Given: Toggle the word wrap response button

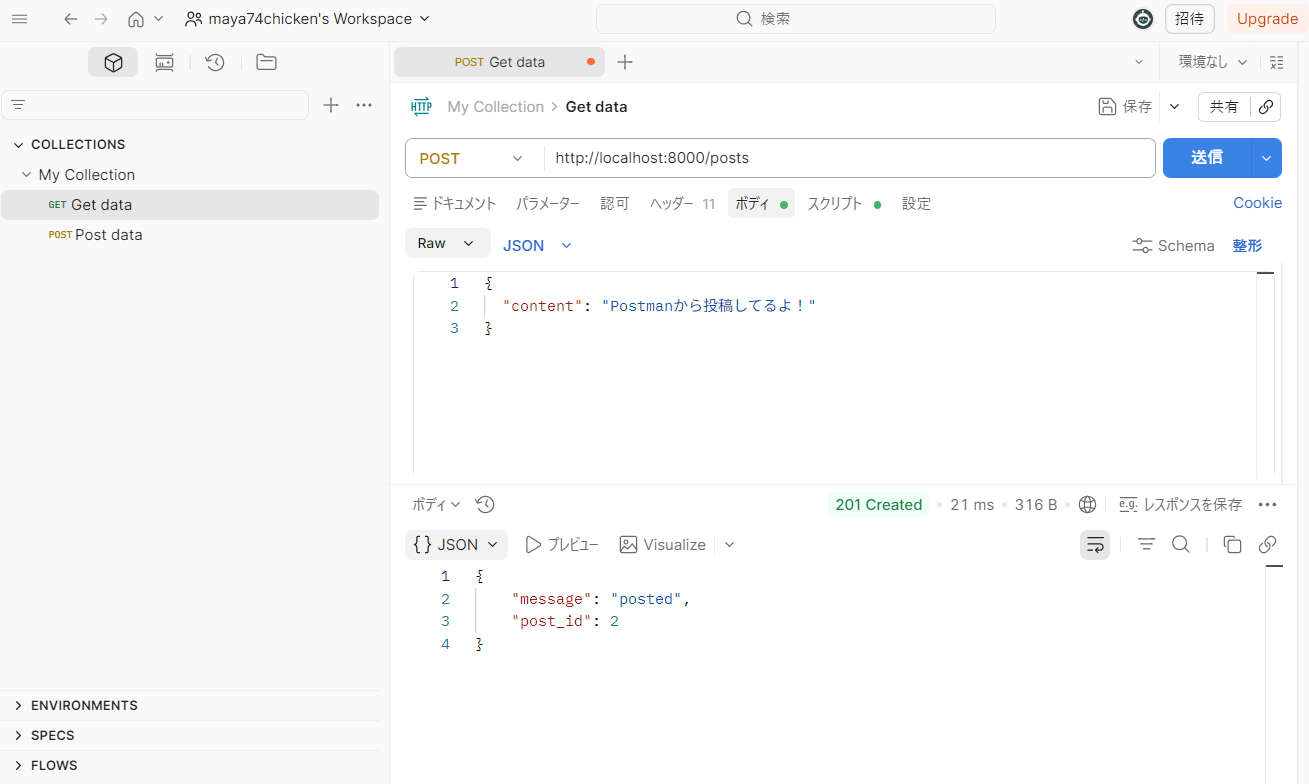Looking at the screenshot, I should click(x=1095, y=545).
